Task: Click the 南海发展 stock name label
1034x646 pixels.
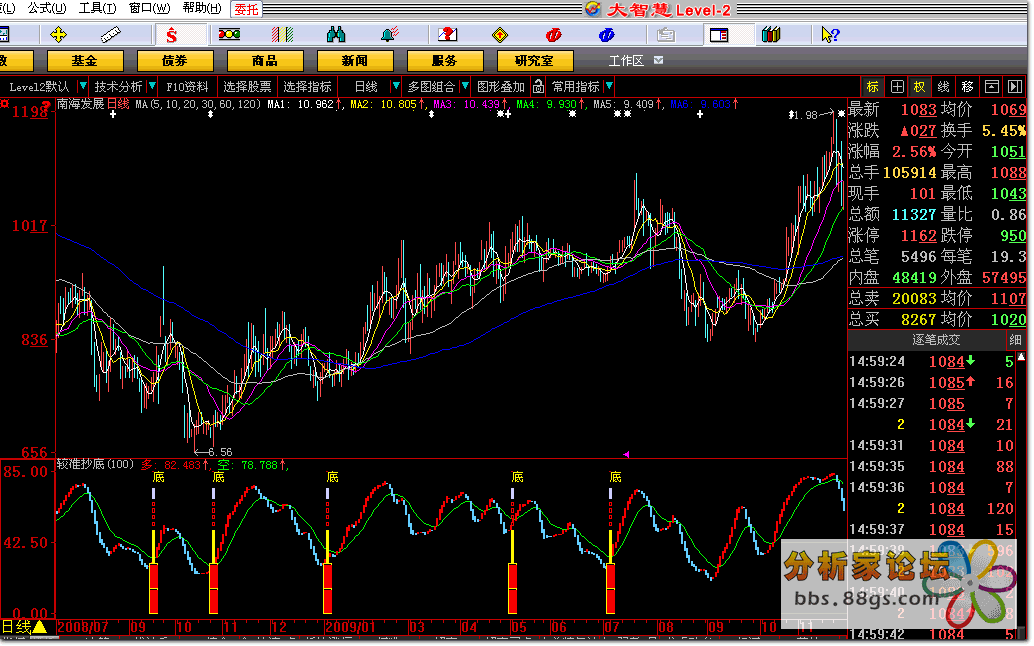Action: pyautogui.click(x=80, y=103)
